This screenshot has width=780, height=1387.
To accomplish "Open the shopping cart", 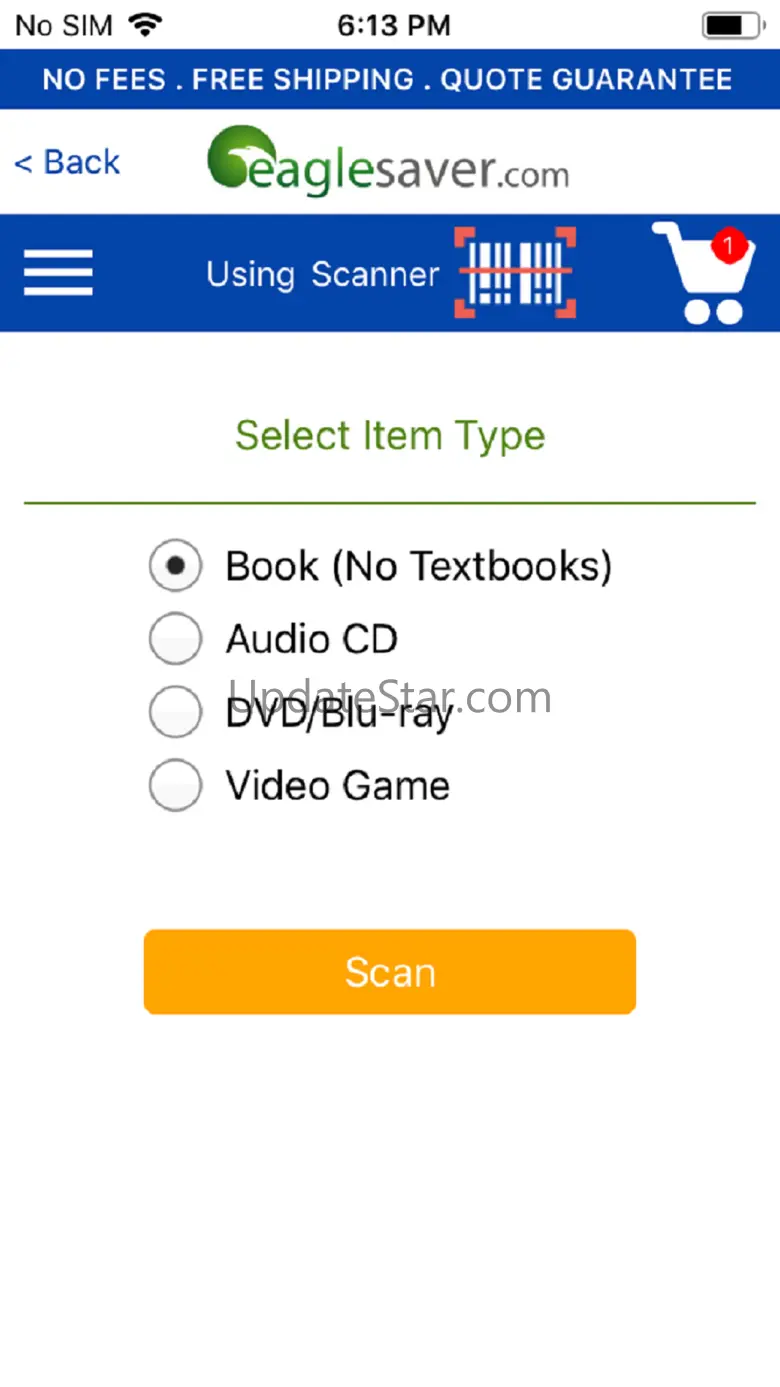I will pyautogui.click(x=702, y=274).
